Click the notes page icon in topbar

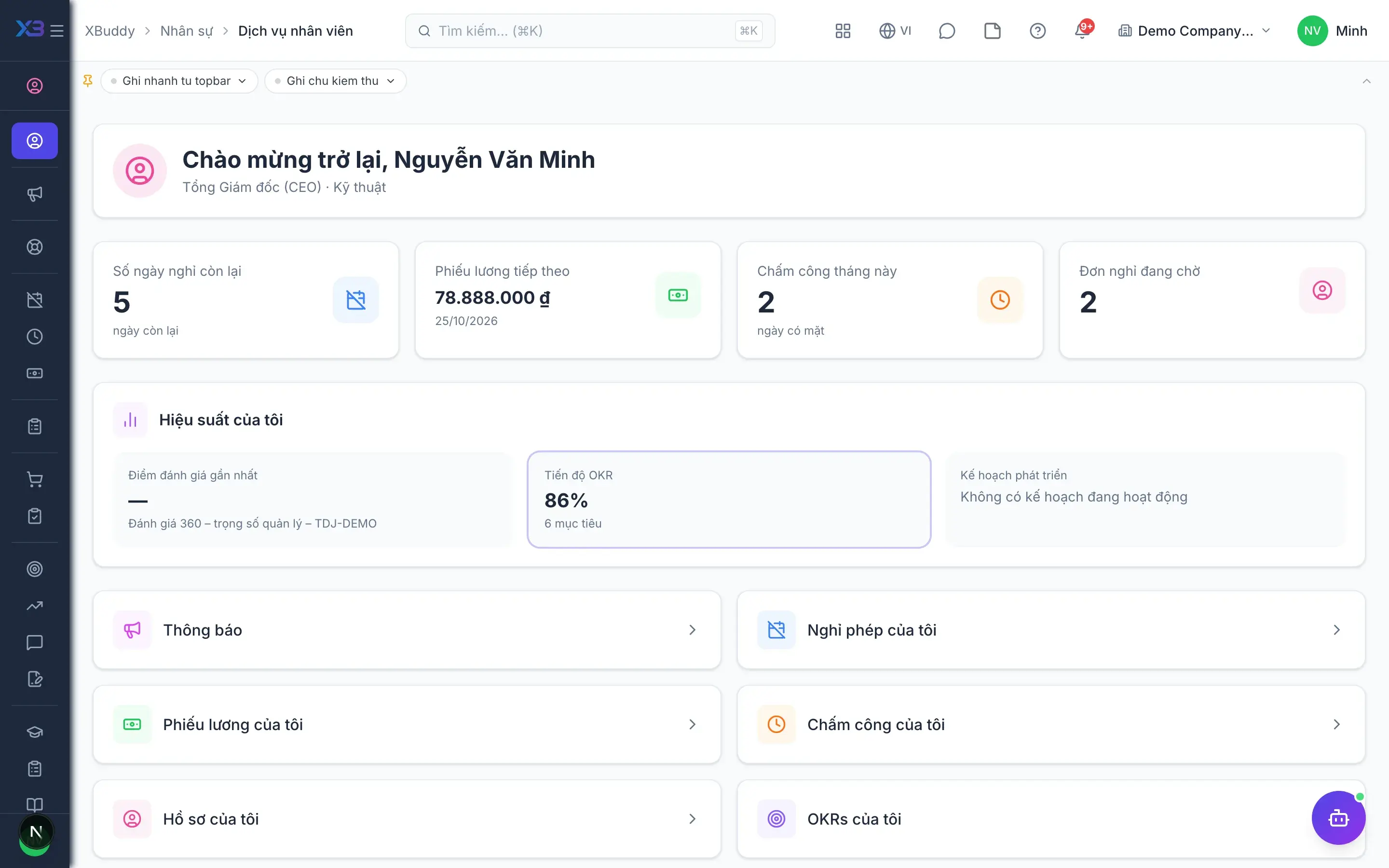pos(993,31)
